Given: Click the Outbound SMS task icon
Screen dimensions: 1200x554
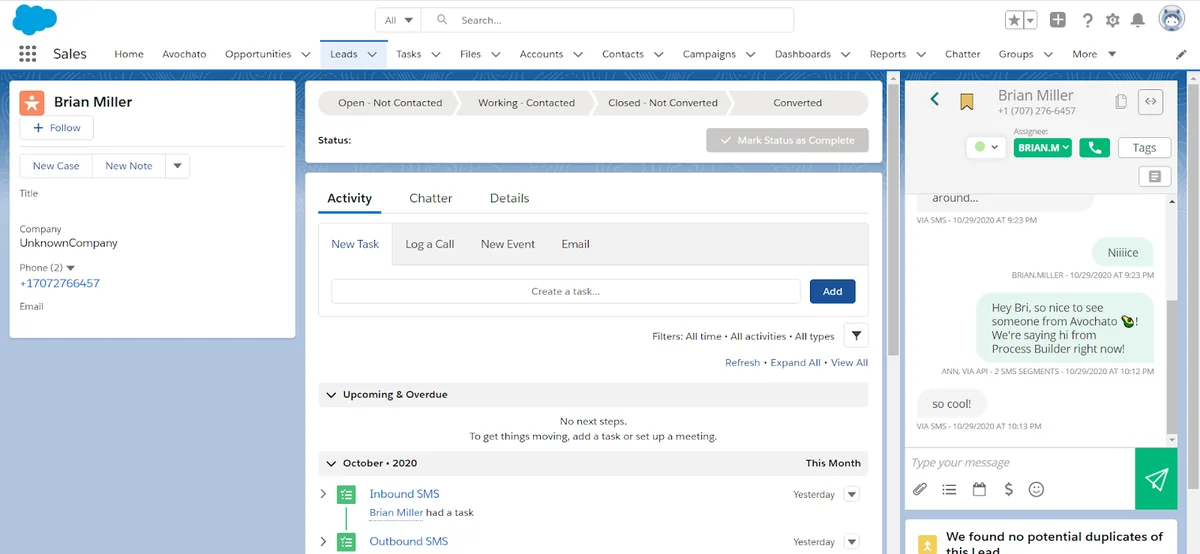Looking at the screenshot, I should (x=346, y=542).
